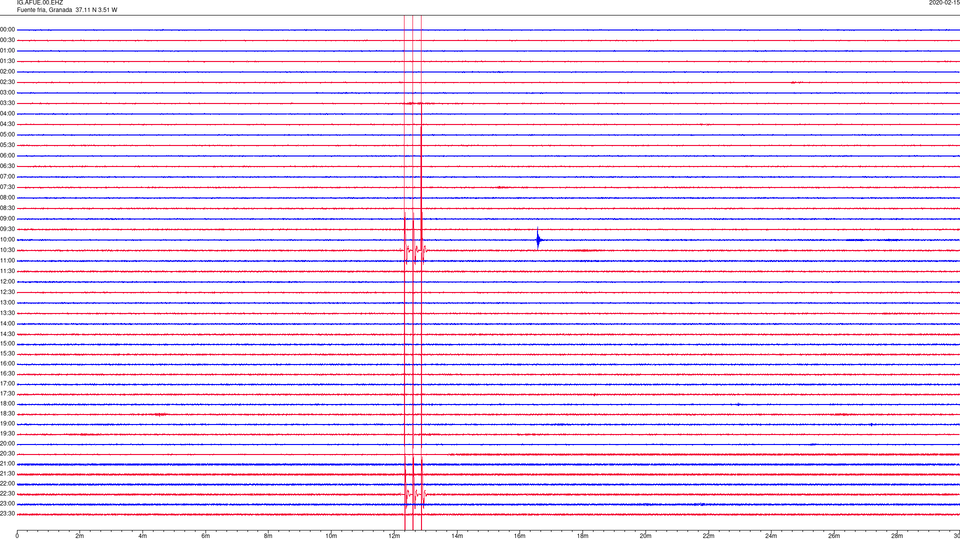
Task: Select the 17:00 time label
Action: click(x=7, y=384)
